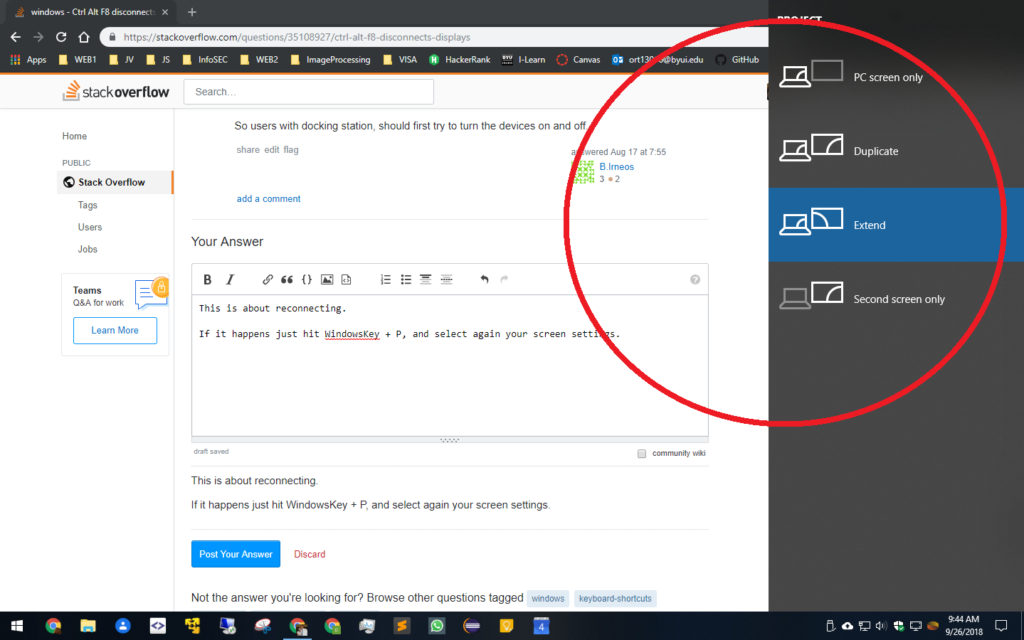
Task: Click the Bold formatting icon in editor
Action: (208, 280)
